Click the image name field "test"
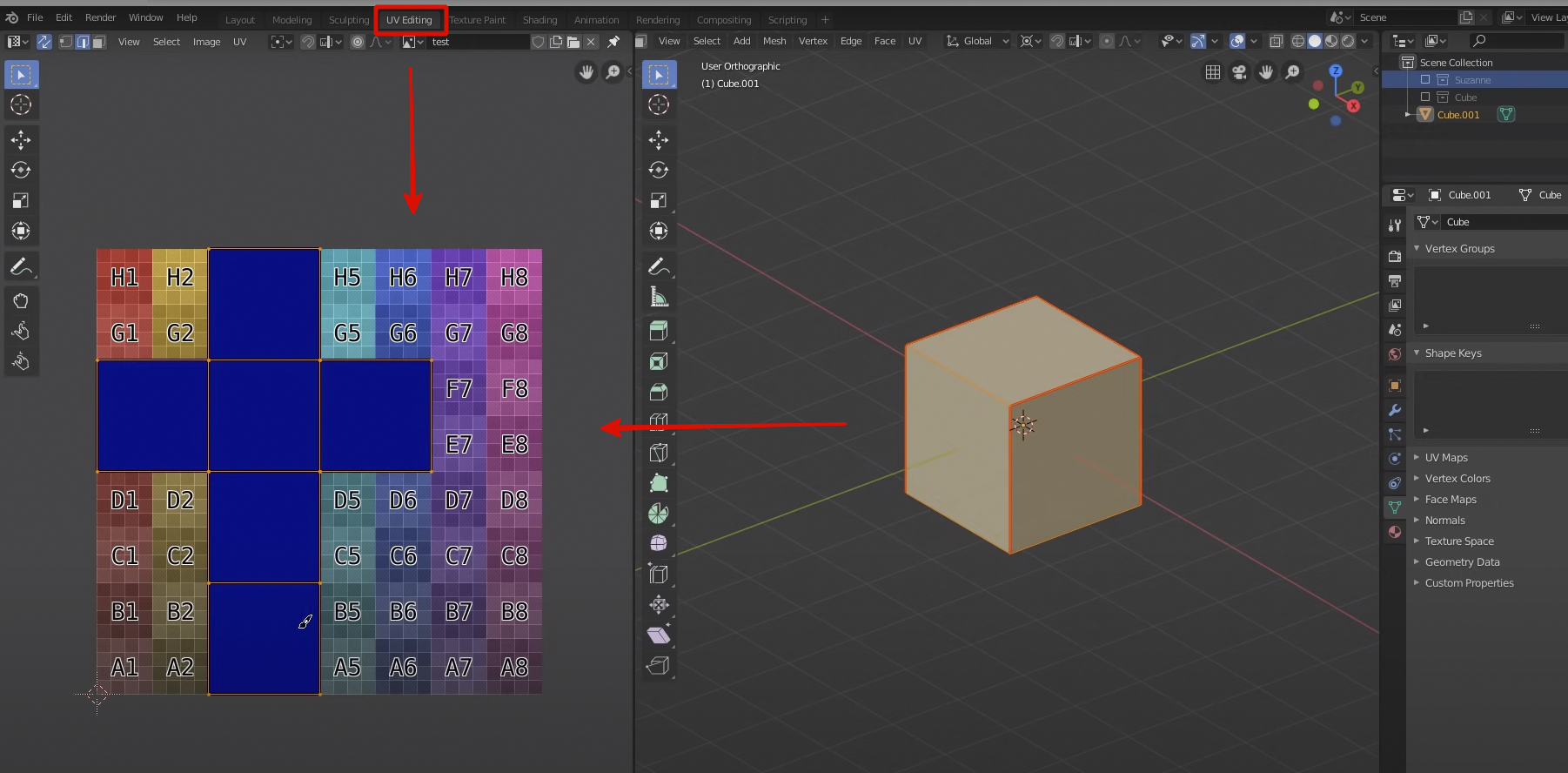Image resolution: width=1568 pixels, height=773 pixels. [479, 42]
